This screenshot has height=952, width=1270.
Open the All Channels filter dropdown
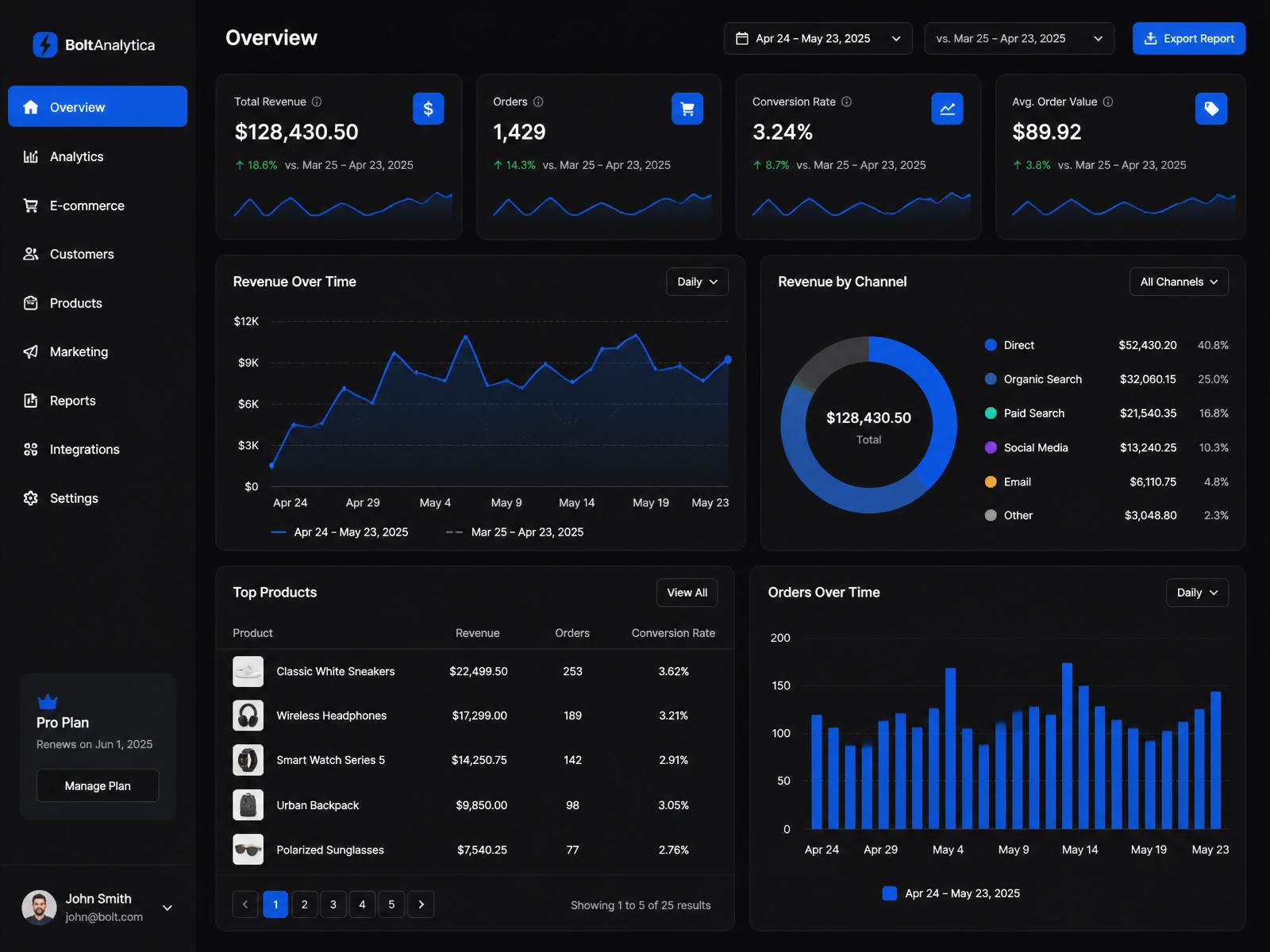point(1179,282)
